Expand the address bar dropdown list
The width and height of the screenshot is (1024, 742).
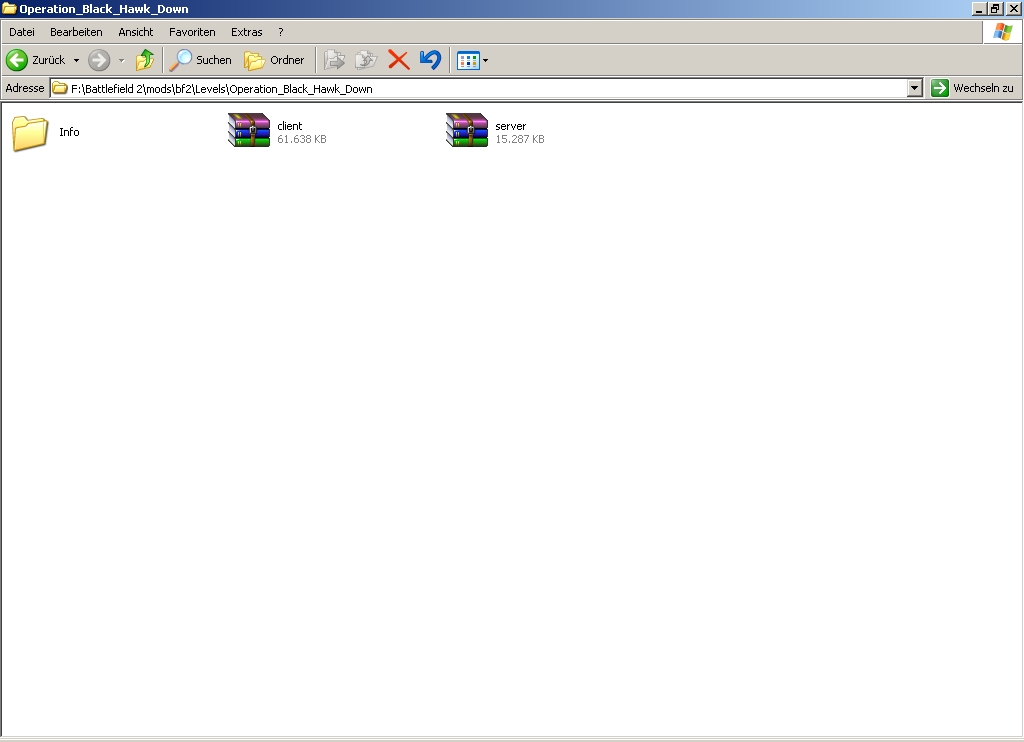914,88
